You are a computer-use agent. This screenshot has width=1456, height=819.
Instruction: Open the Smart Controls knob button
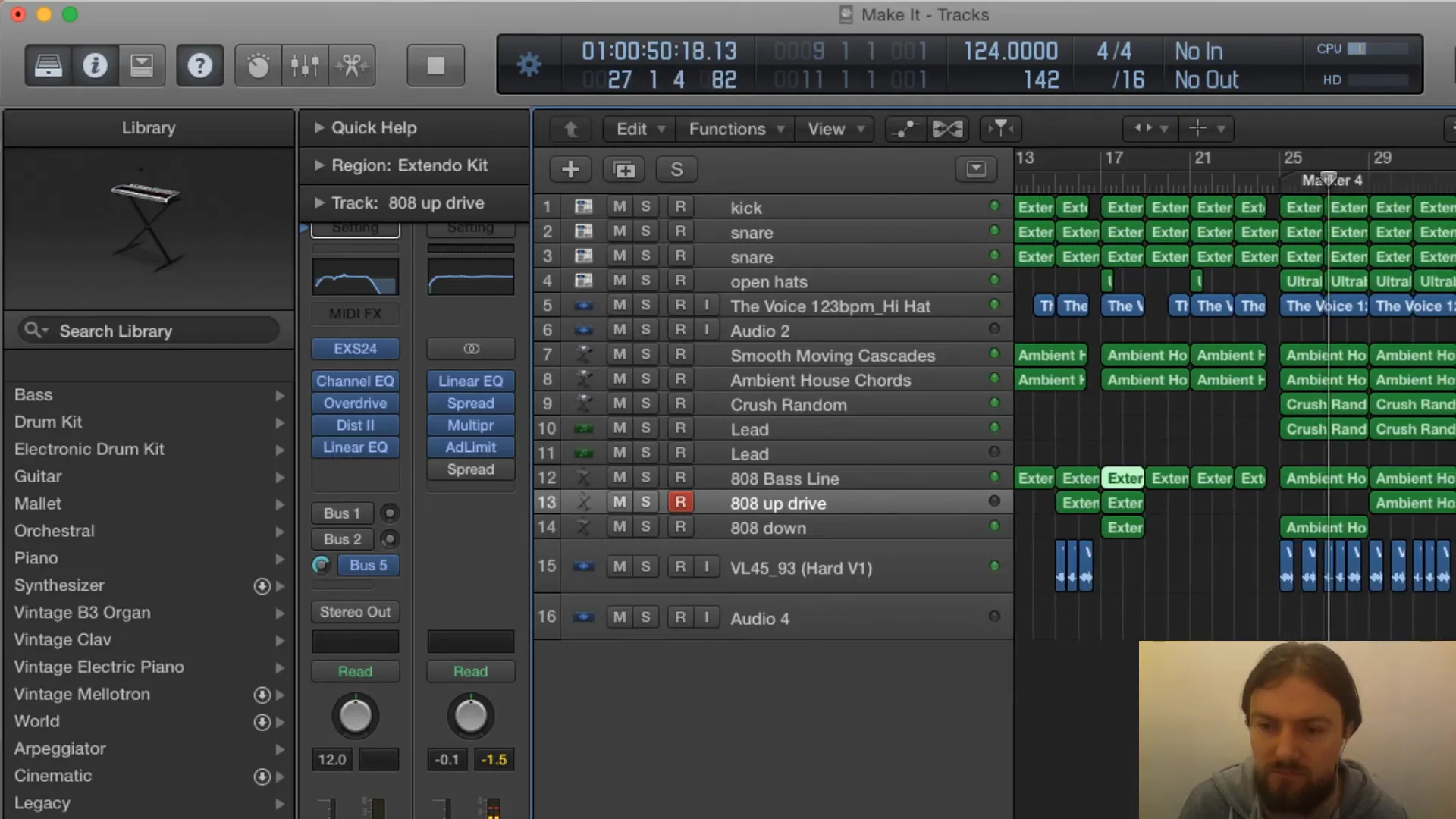258,66
